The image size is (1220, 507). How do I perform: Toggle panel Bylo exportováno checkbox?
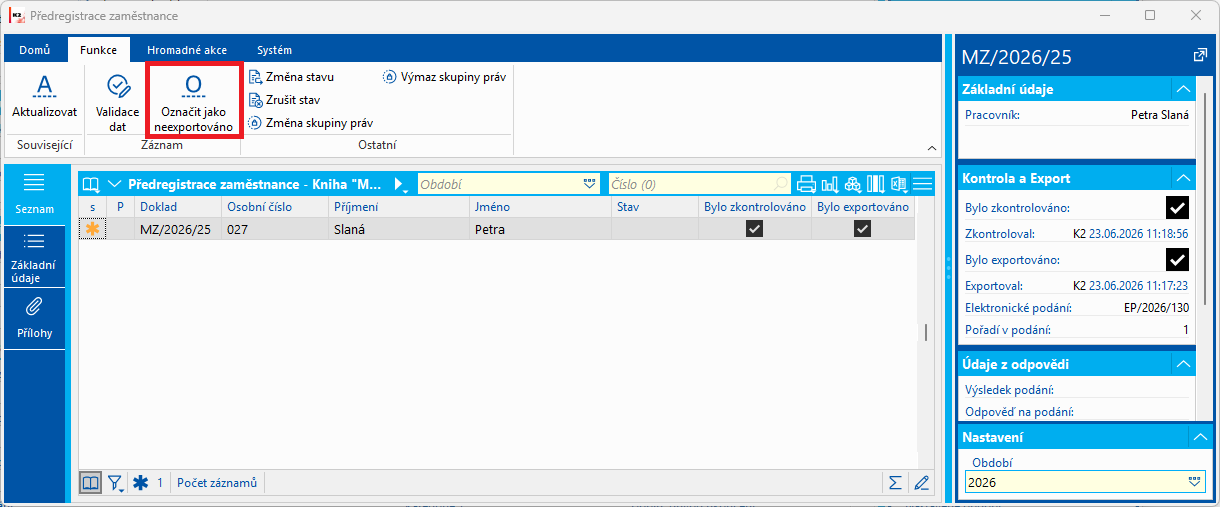coord(1177,260)
